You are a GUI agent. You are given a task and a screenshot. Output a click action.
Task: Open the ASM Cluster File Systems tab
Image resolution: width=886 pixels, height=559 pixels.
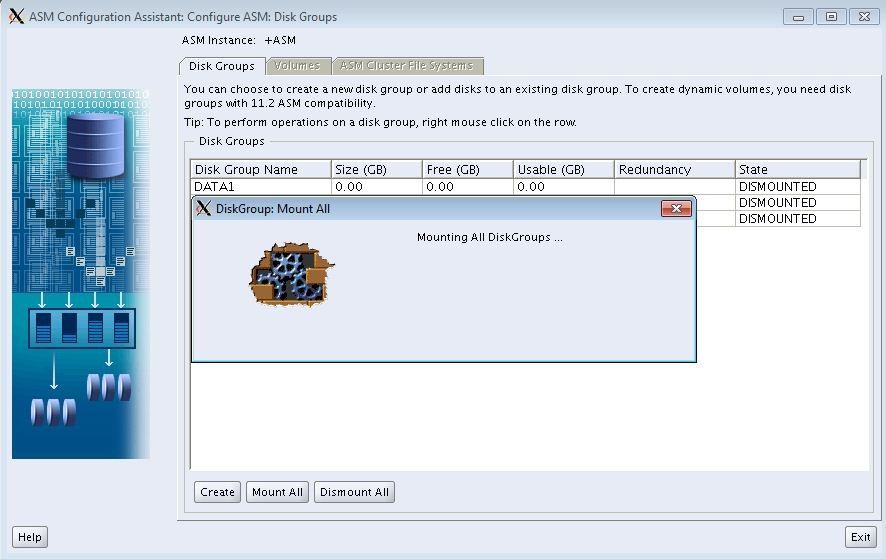(x=407, y=66)
